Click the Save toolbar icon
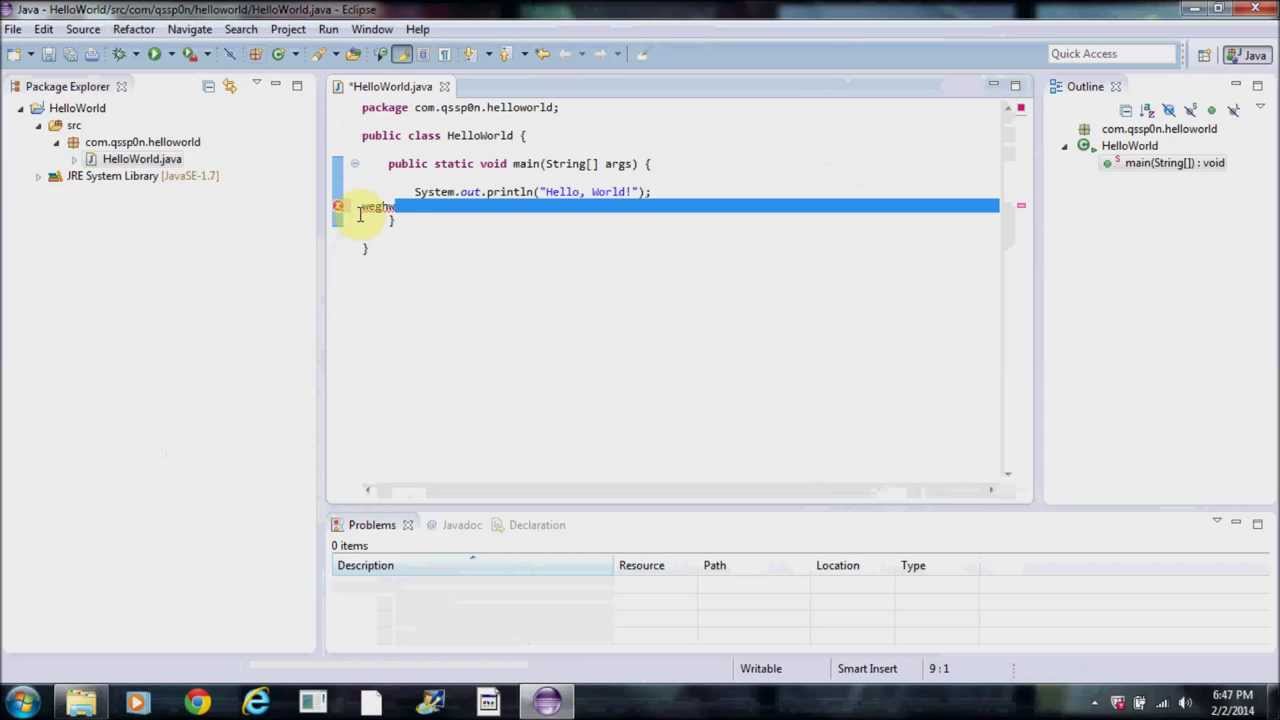 coord(48,54)
